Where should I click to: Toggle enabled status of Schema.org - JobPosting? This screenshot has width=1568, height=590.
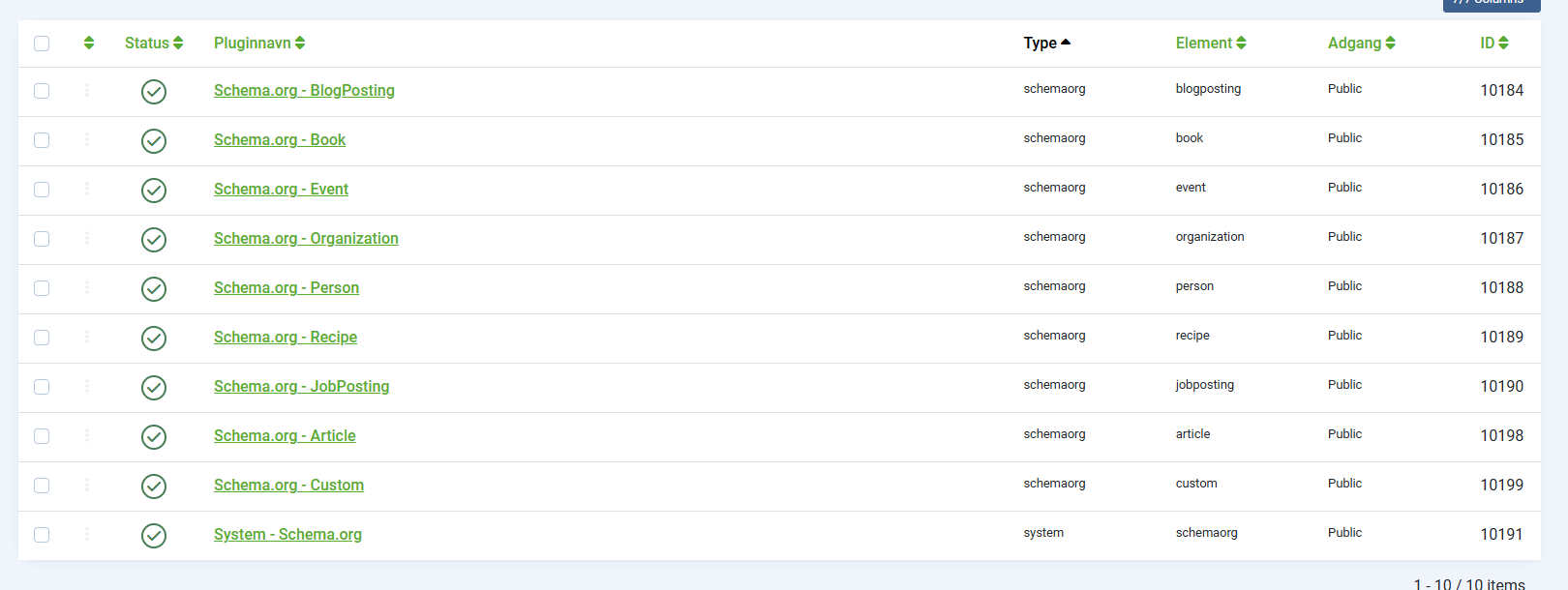(x=154, y=388)
